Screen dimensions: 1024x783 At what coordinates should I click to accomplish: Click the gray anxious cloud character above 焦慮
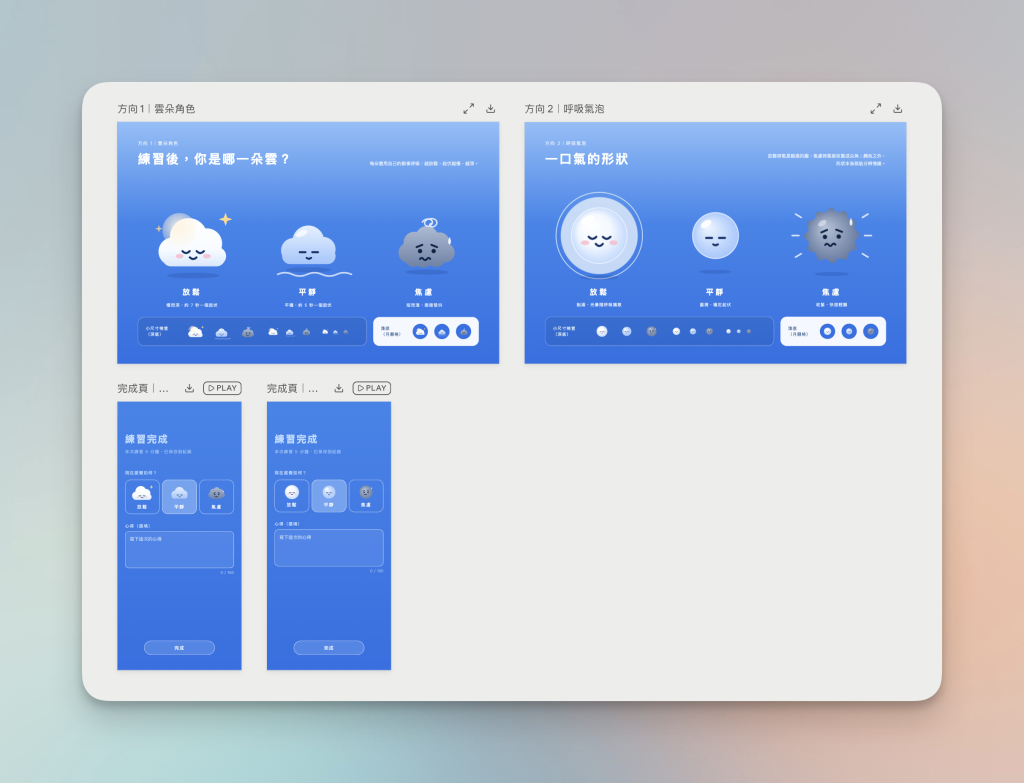[426, 244]
